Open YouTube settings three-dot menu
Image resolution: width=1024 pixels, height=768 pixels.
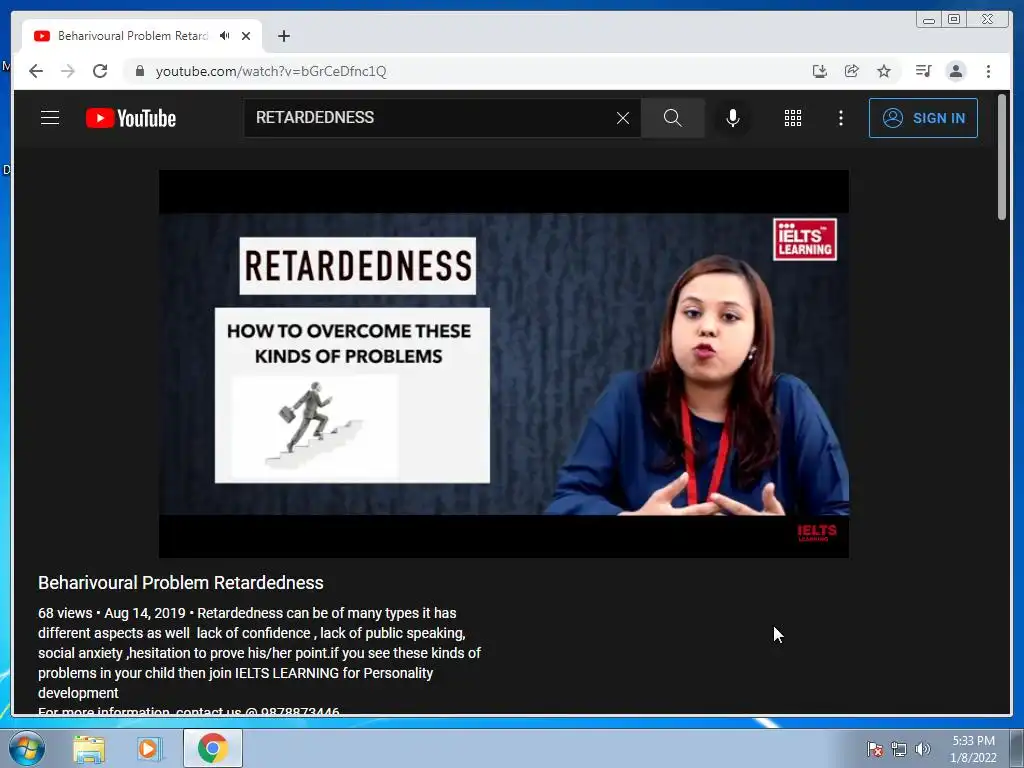(840, 118)
